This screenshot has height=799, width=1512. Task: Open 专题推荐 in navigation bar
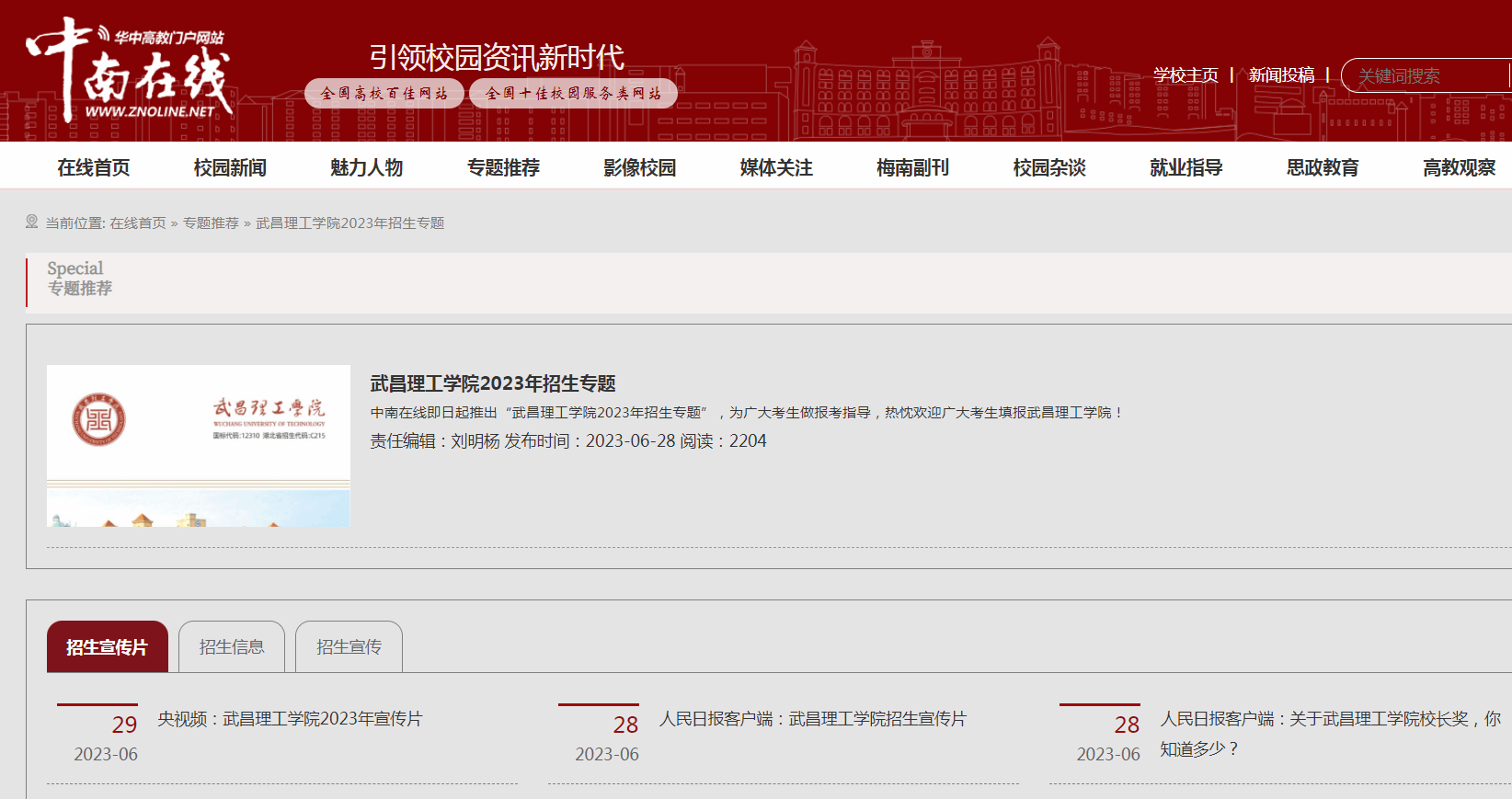pyautogui.click(x=503, y=167)
